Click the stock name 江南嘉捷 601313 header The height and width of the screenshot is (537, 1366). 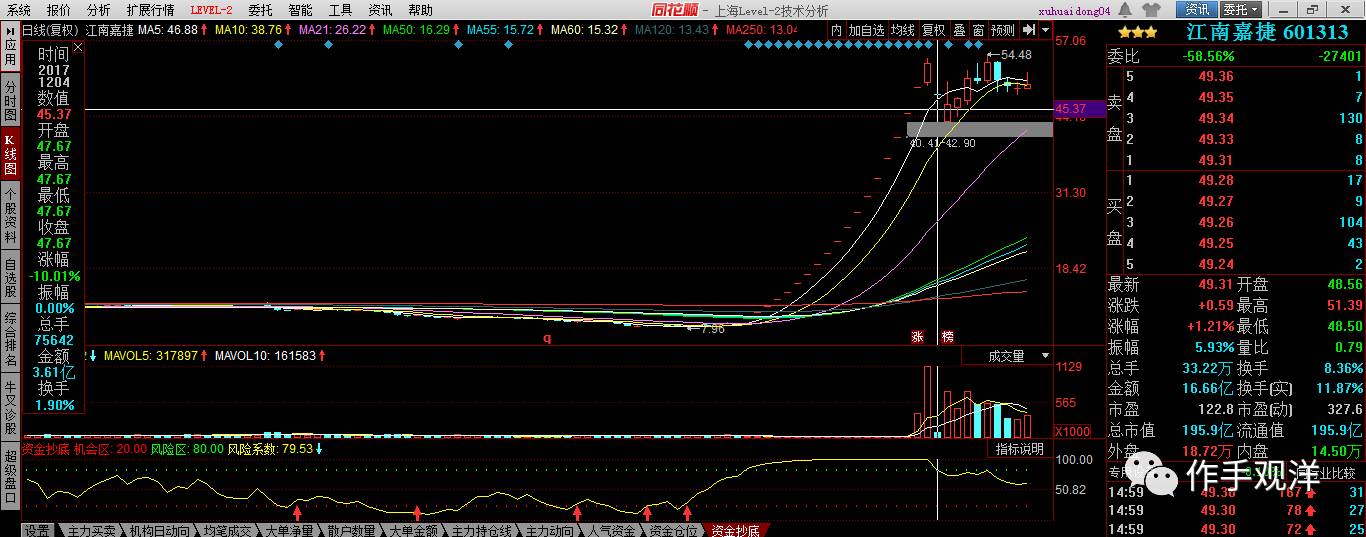[1267, 32]
